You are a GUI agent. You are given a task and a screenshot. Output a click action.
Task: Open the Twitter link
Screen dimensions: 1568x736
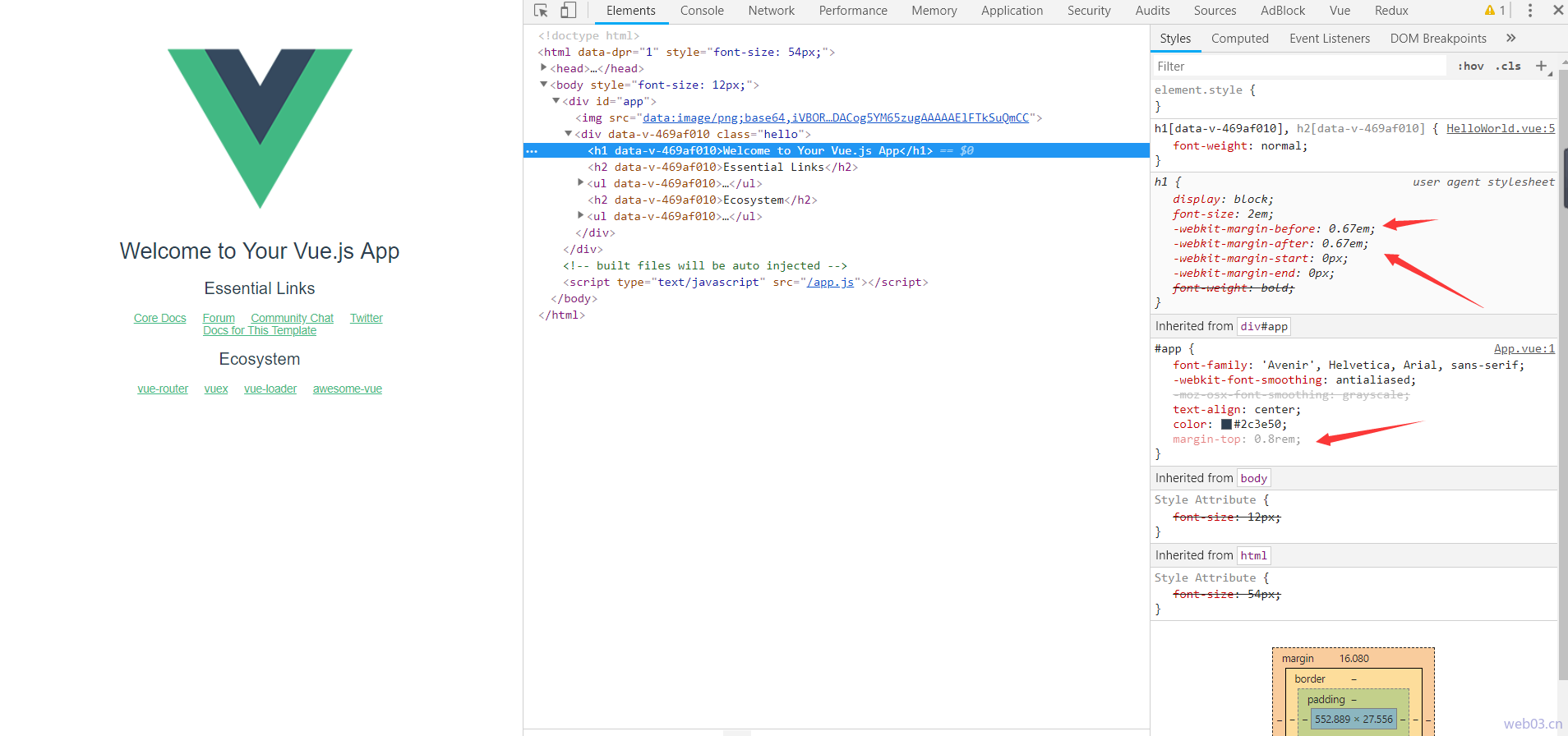click(x=367, y=318)
